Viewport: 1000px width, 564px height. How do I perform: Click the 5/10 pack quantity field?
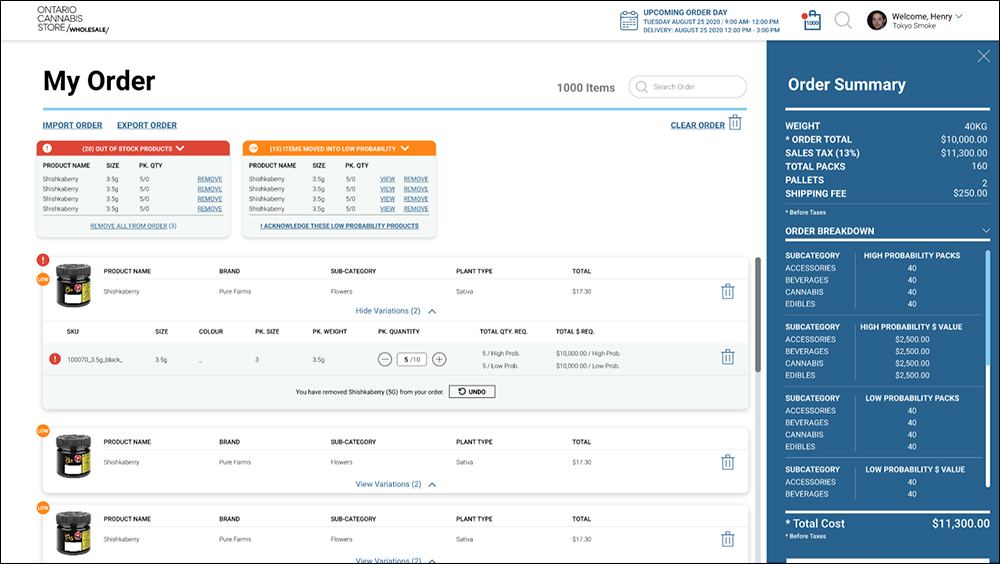pos(412,359)
